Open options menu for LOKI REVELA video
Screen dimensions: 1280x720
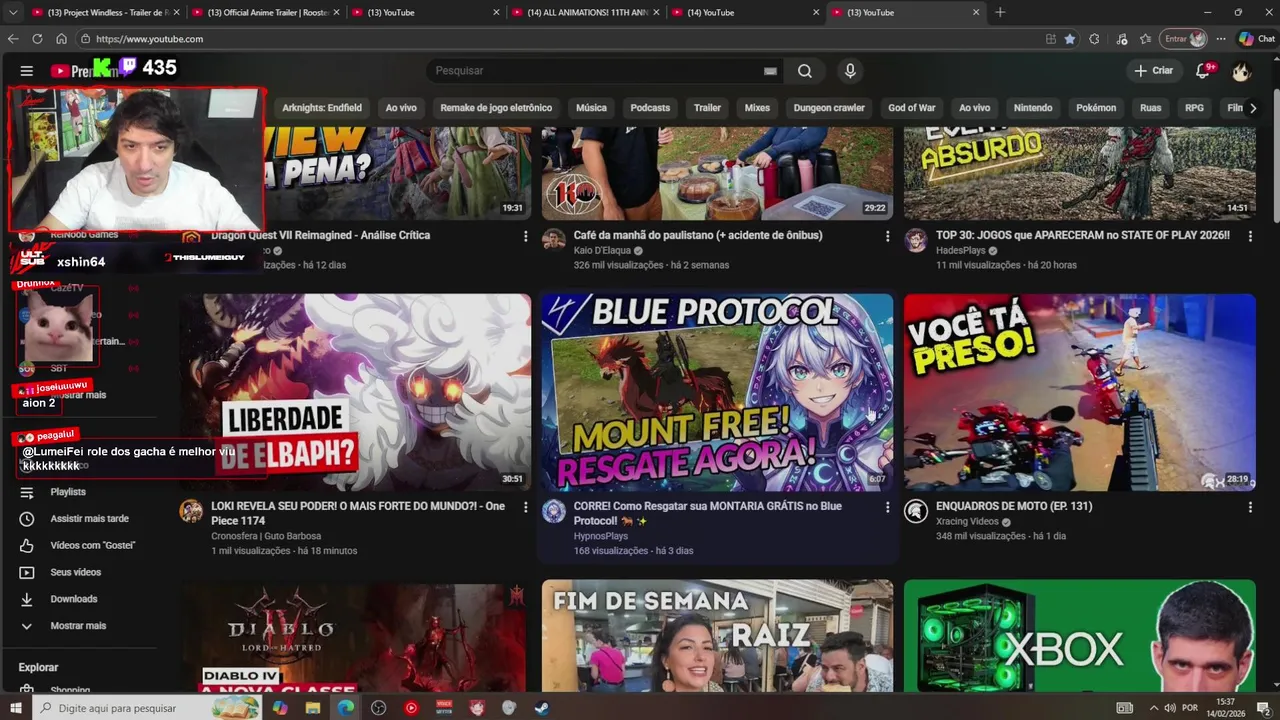coord(525,507)
